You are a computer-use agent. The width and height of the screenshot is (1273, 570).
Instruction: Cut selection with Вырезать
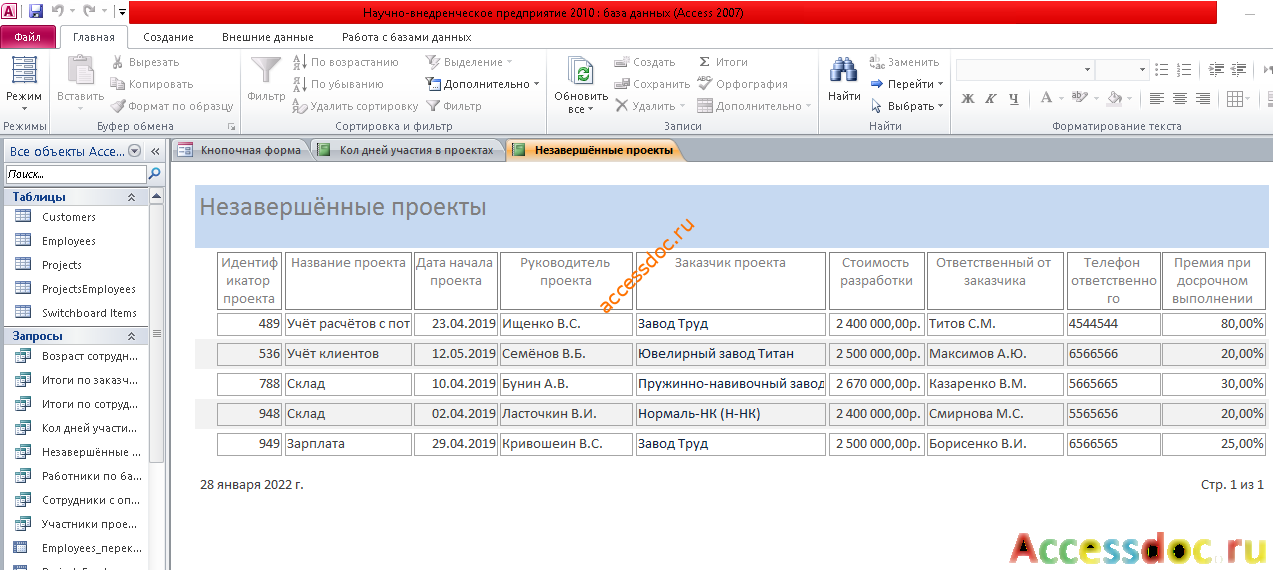click(145, 62)
